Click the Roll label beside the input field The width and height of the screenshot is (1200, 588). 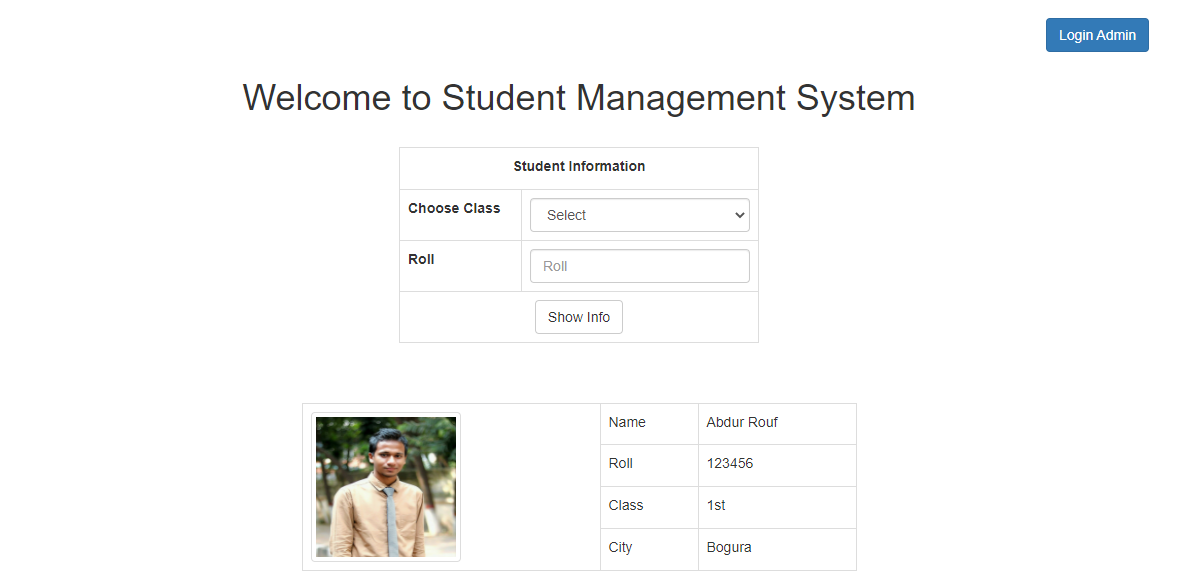point(421,260)
